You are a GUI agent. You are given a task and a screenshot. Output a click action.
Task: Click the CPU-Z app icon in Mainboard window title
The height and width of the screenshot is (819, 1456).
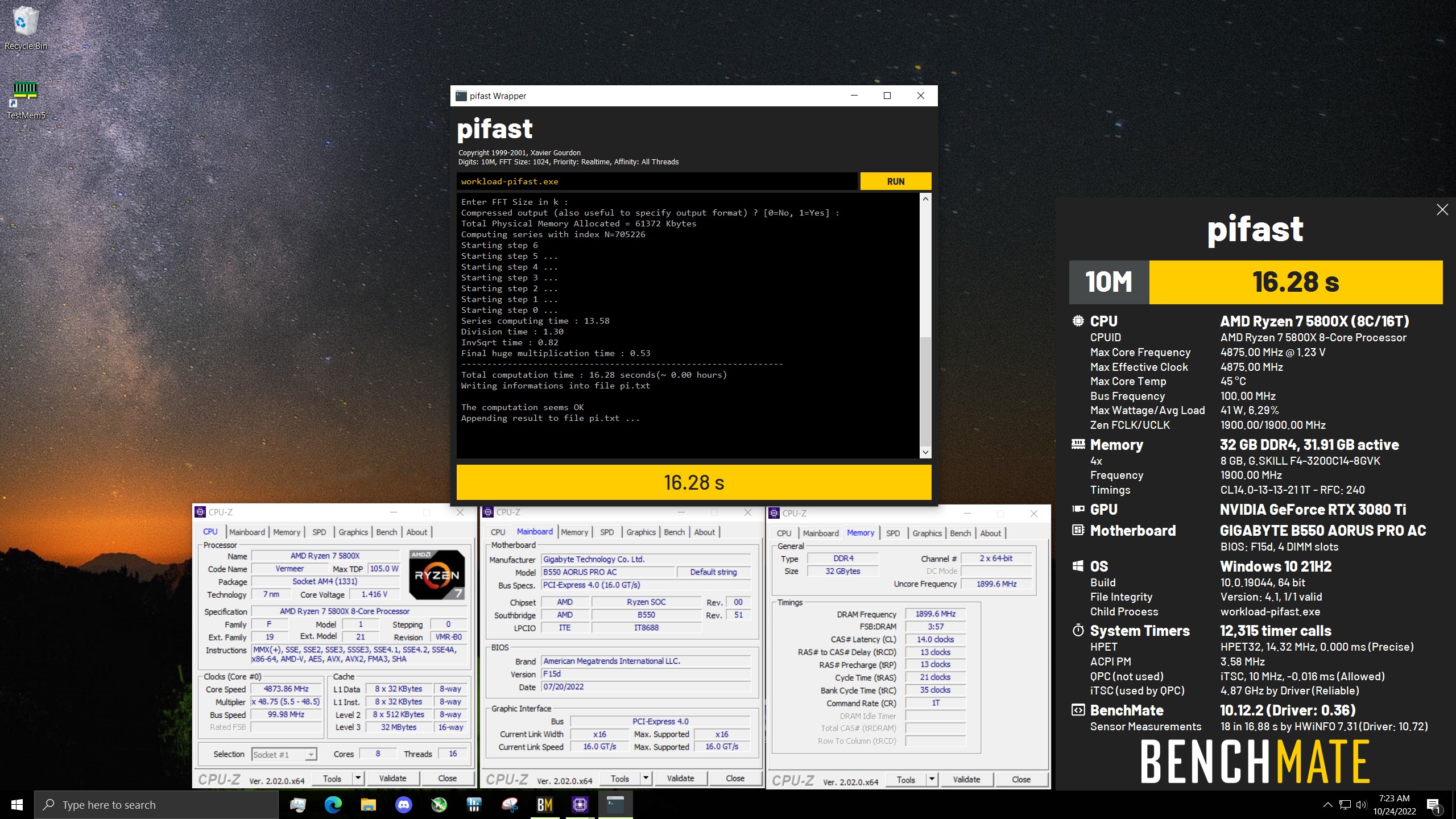click(488, 512)
